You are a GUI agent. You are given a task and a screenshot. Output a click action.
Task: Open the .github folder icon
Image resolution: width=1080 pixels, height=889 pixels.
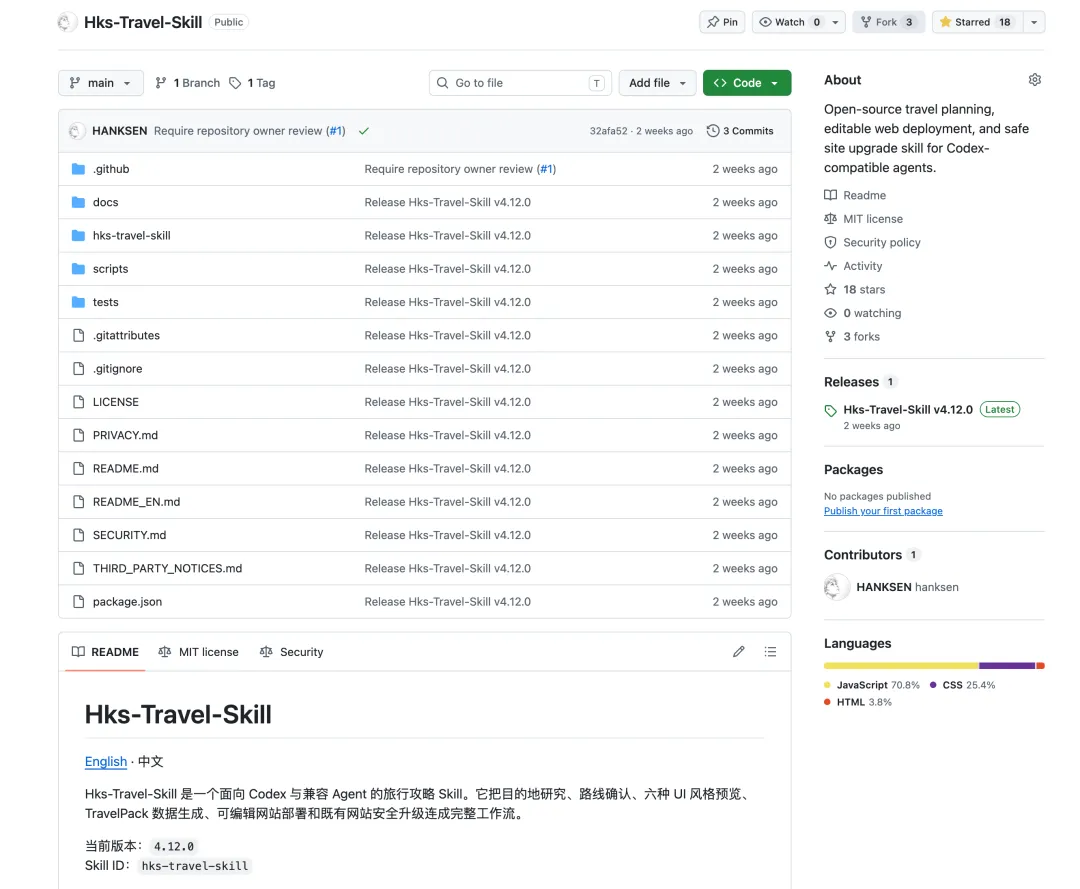point(79,169)
